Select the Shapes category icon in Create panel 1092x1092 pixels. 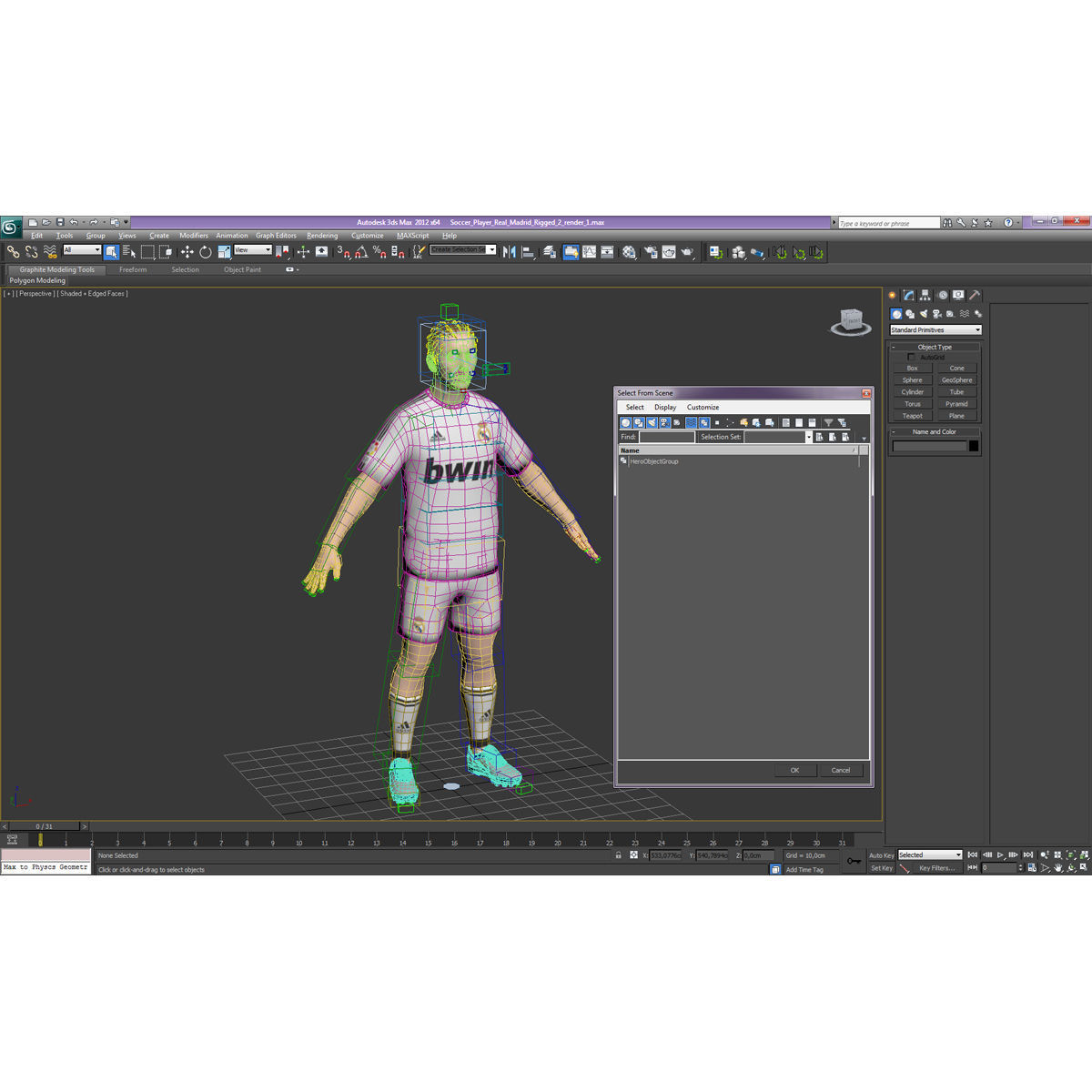909,314
